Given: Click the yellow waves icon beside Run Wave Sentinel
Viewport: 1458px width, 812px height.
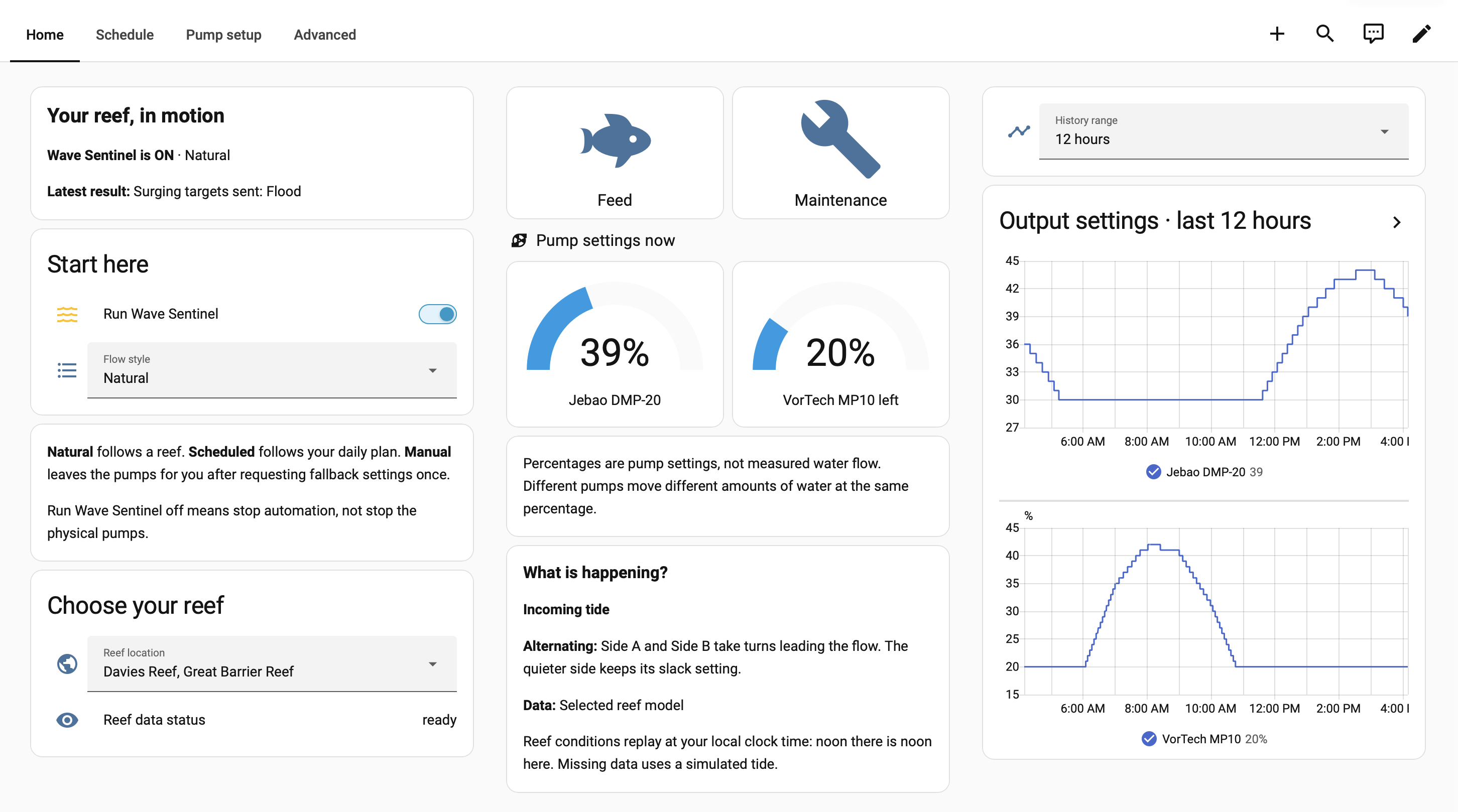Looking at the screenshot, I should (67, 314).
